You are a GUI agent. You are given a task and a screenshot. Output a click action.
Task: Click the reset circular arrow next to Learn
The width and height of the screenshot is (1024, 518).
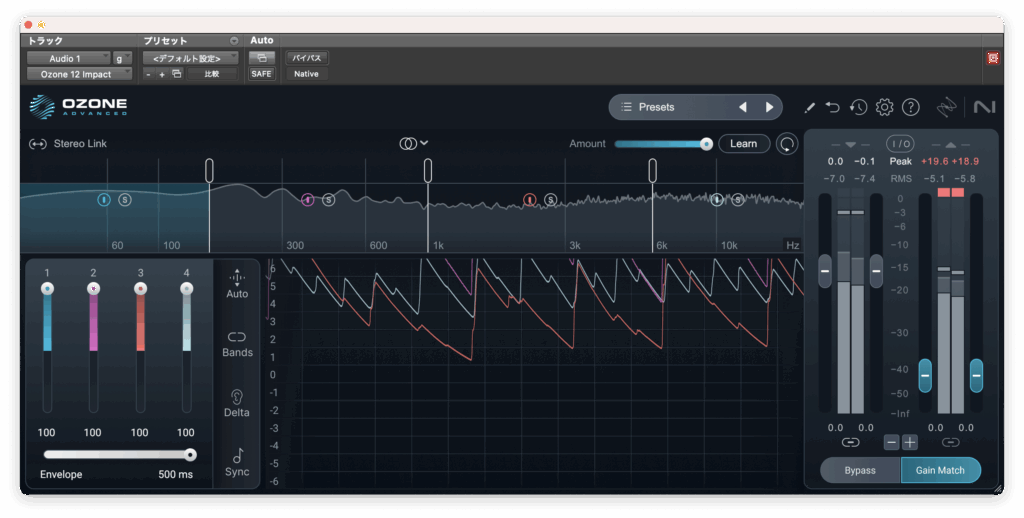point(788,144)
